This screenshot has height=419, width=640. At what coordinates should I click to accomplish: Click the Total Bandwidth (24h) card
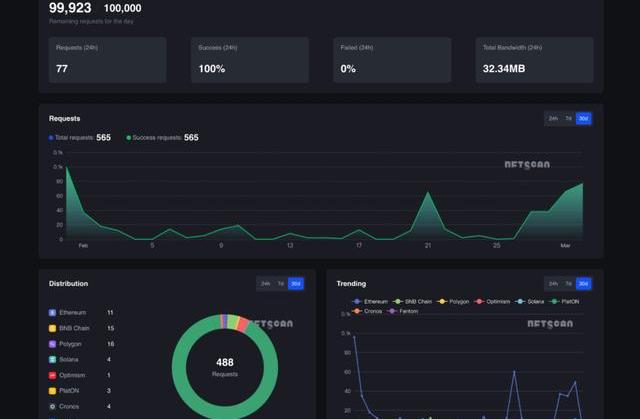tap(536, 60)
